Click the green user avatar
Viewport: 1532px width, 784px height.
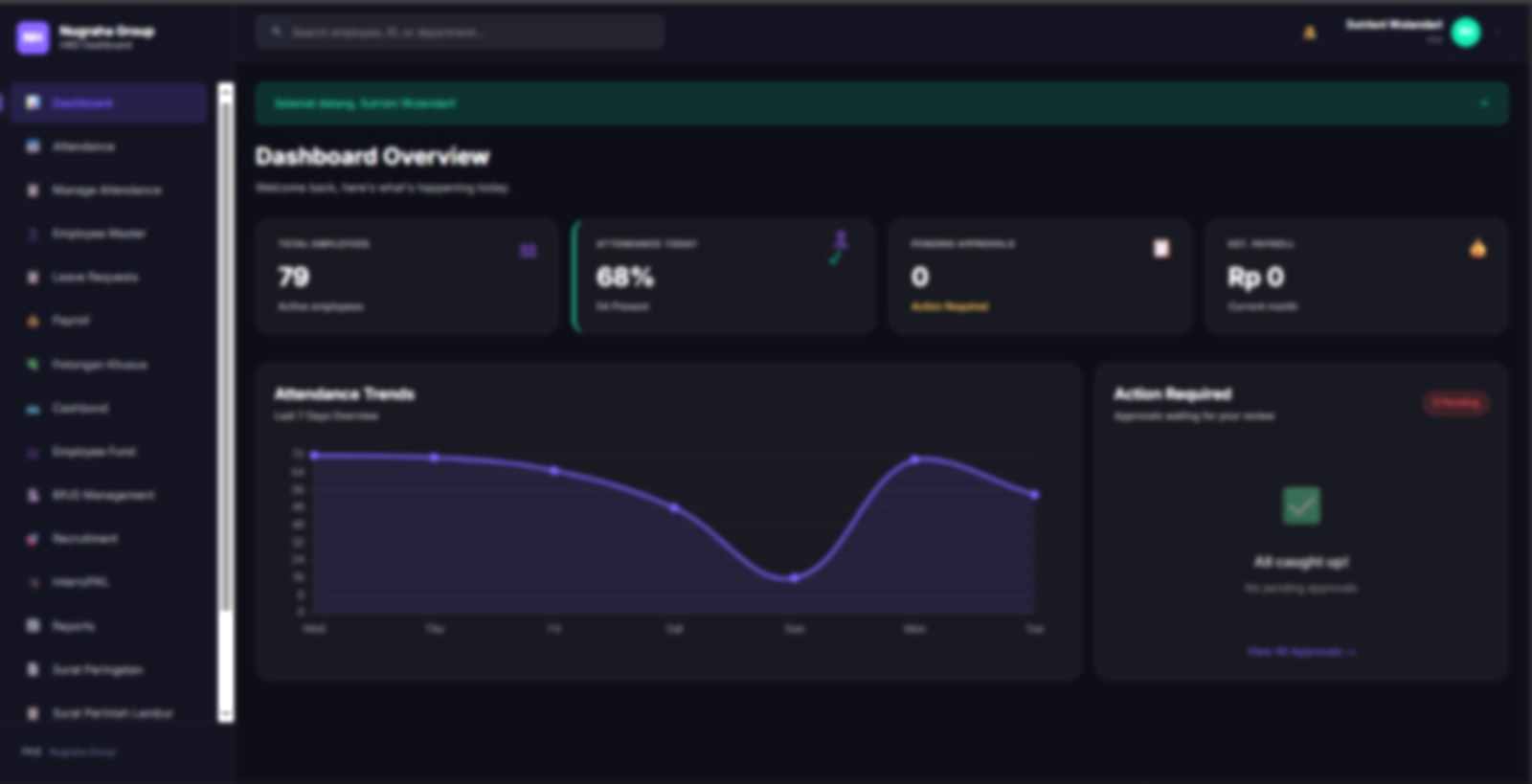(1465, 33)
